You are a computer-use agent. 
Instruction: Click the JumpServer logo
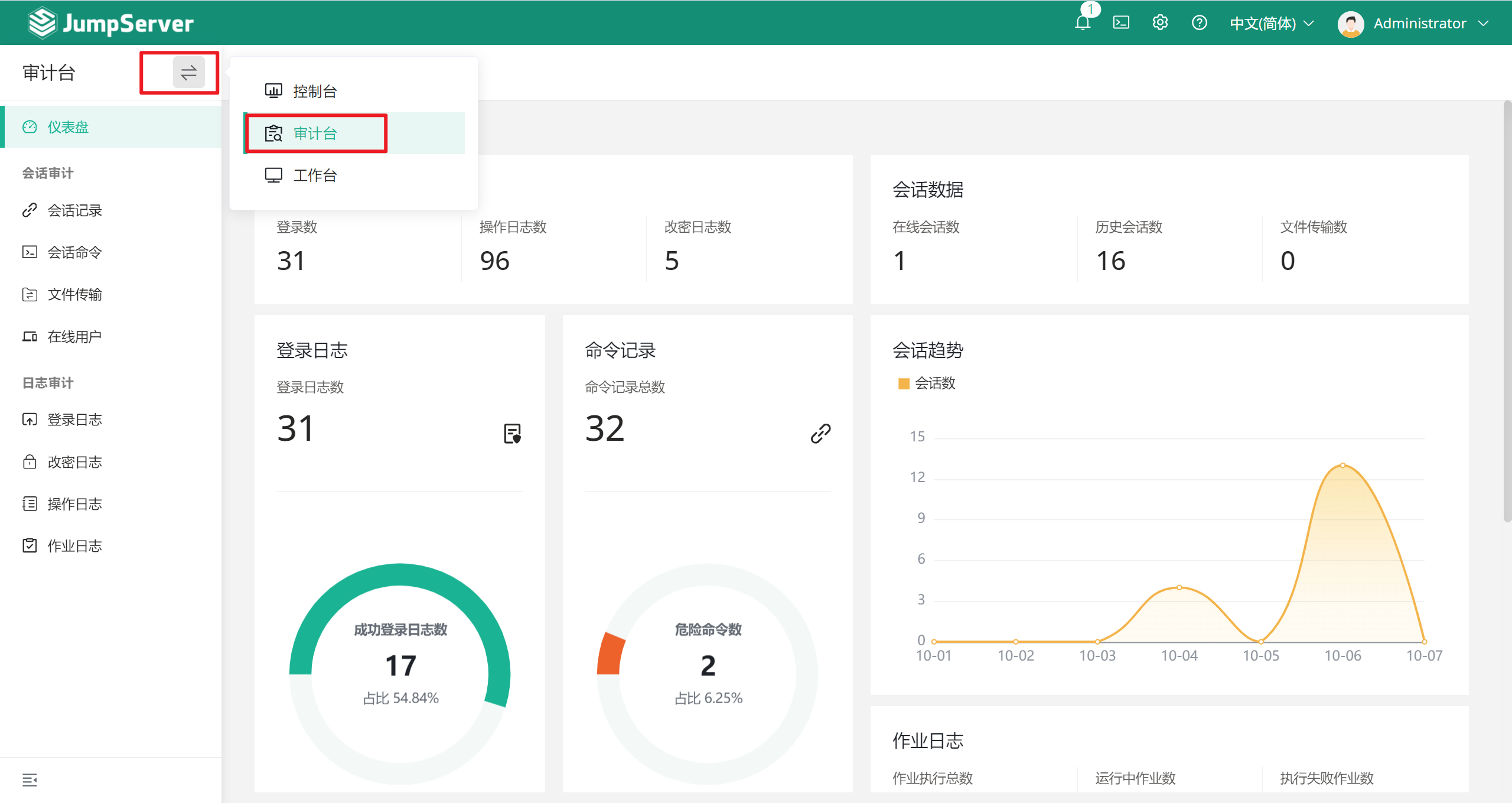tap(110, 23)
